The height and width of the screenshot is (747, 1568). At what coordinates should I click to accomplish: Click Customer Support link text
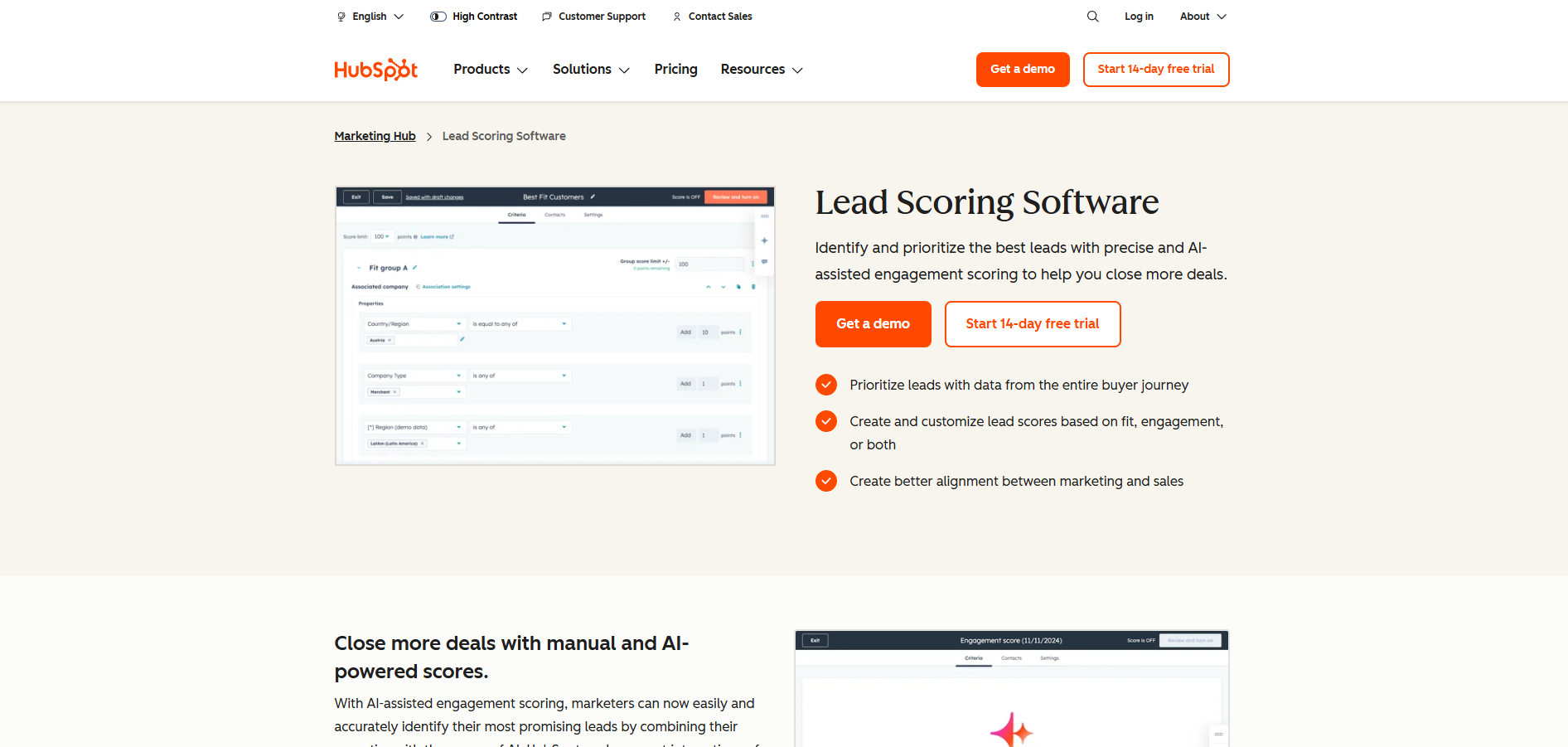[x=602, y=17]
